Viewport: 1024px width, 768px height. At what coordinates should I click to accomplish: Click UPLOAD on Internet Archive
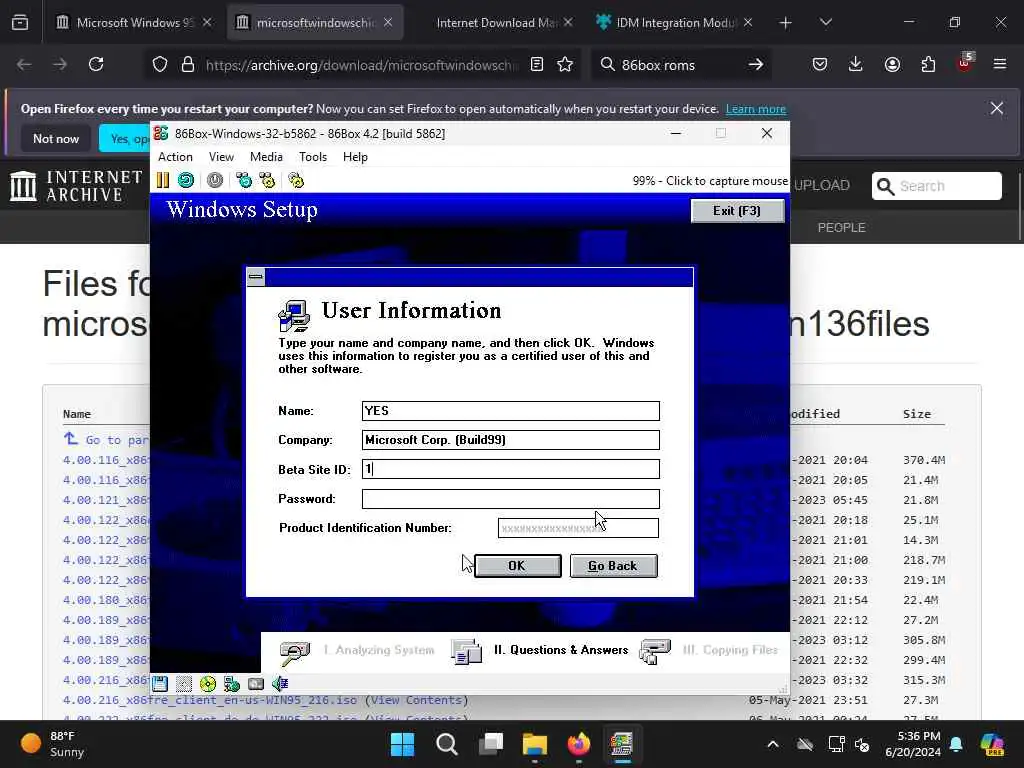[822, 185]
